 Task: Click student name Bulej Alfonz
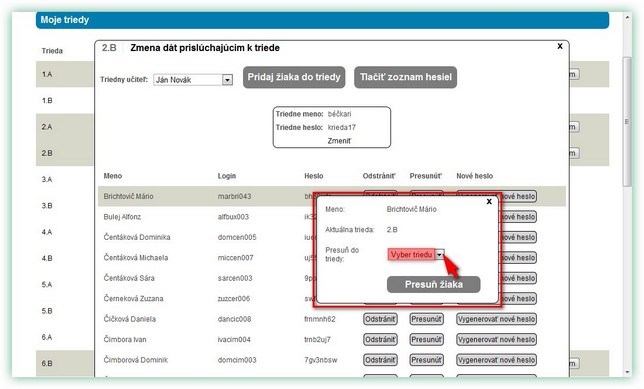point(122,217)
